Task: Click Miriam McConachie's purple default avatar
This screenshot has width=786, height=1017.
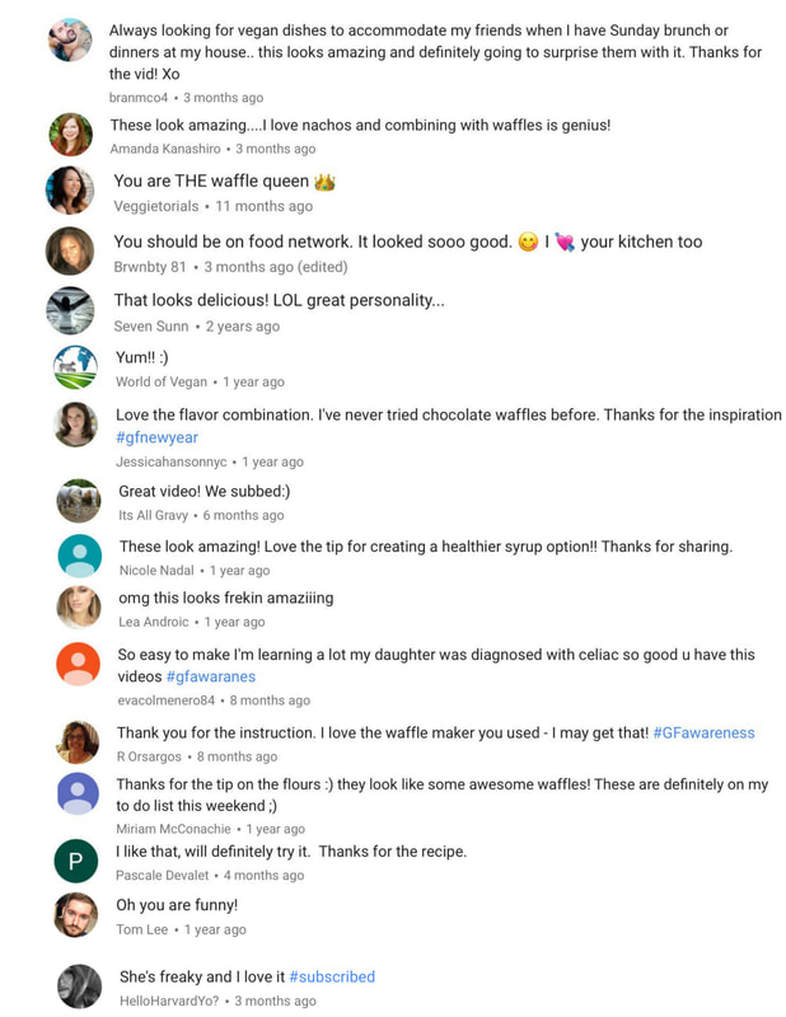Action: pyautogui.click(x=78, y=794)
